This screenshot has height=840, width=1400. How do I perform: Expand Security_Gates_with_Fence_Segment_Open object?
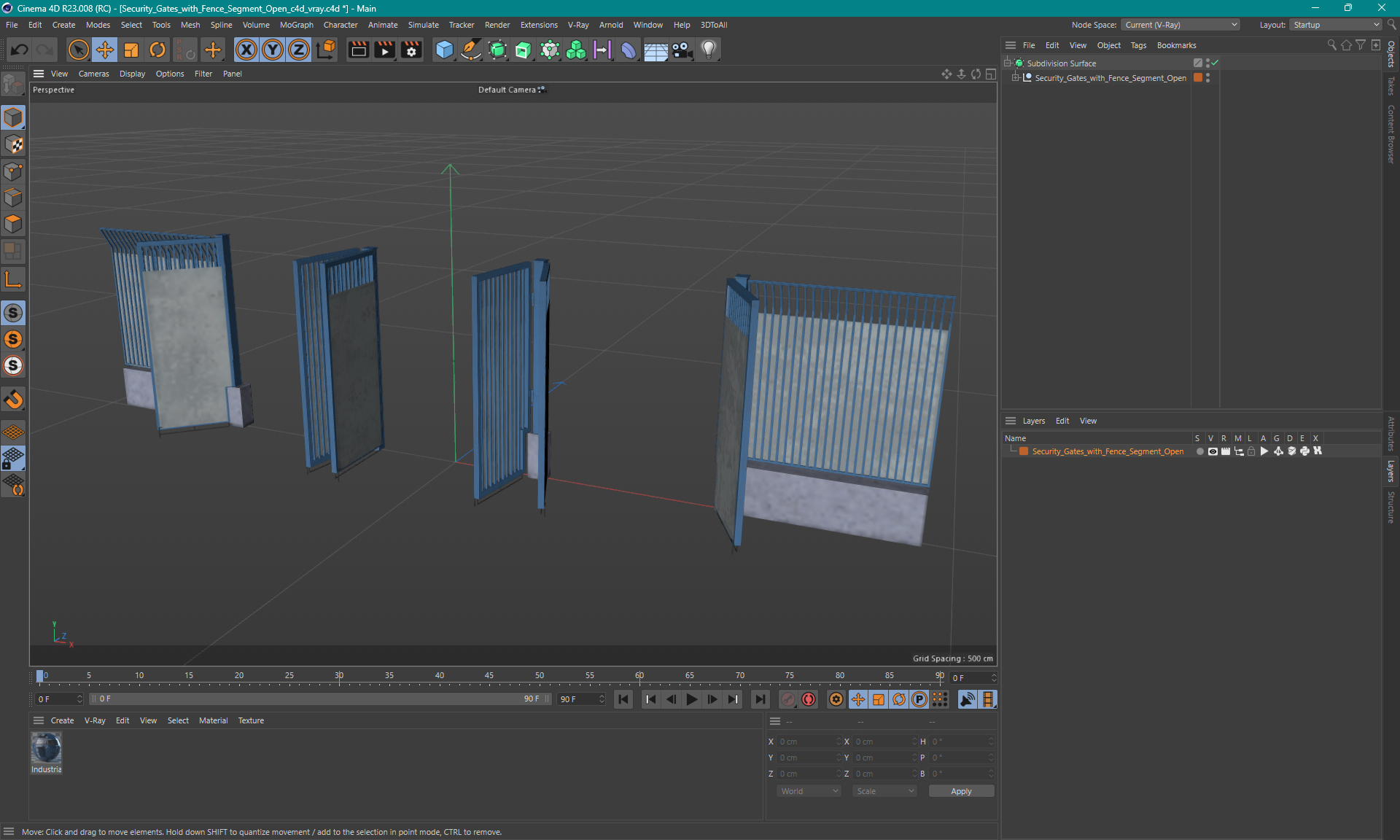pyautogui.click(x=1015, y=77)
